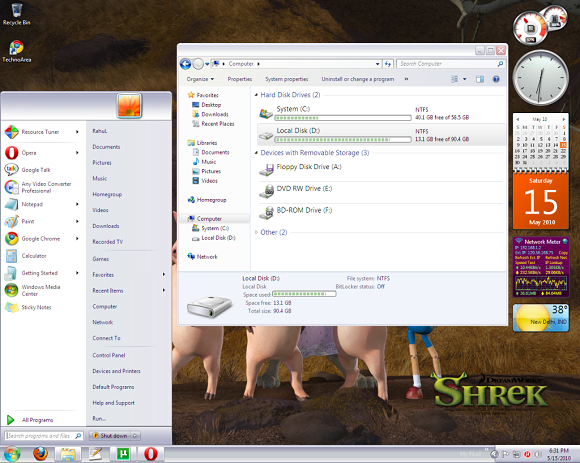The width and height of the screenshot is (580, 463).
Task: Click Search Computer input field
Action: click(446, 64)
